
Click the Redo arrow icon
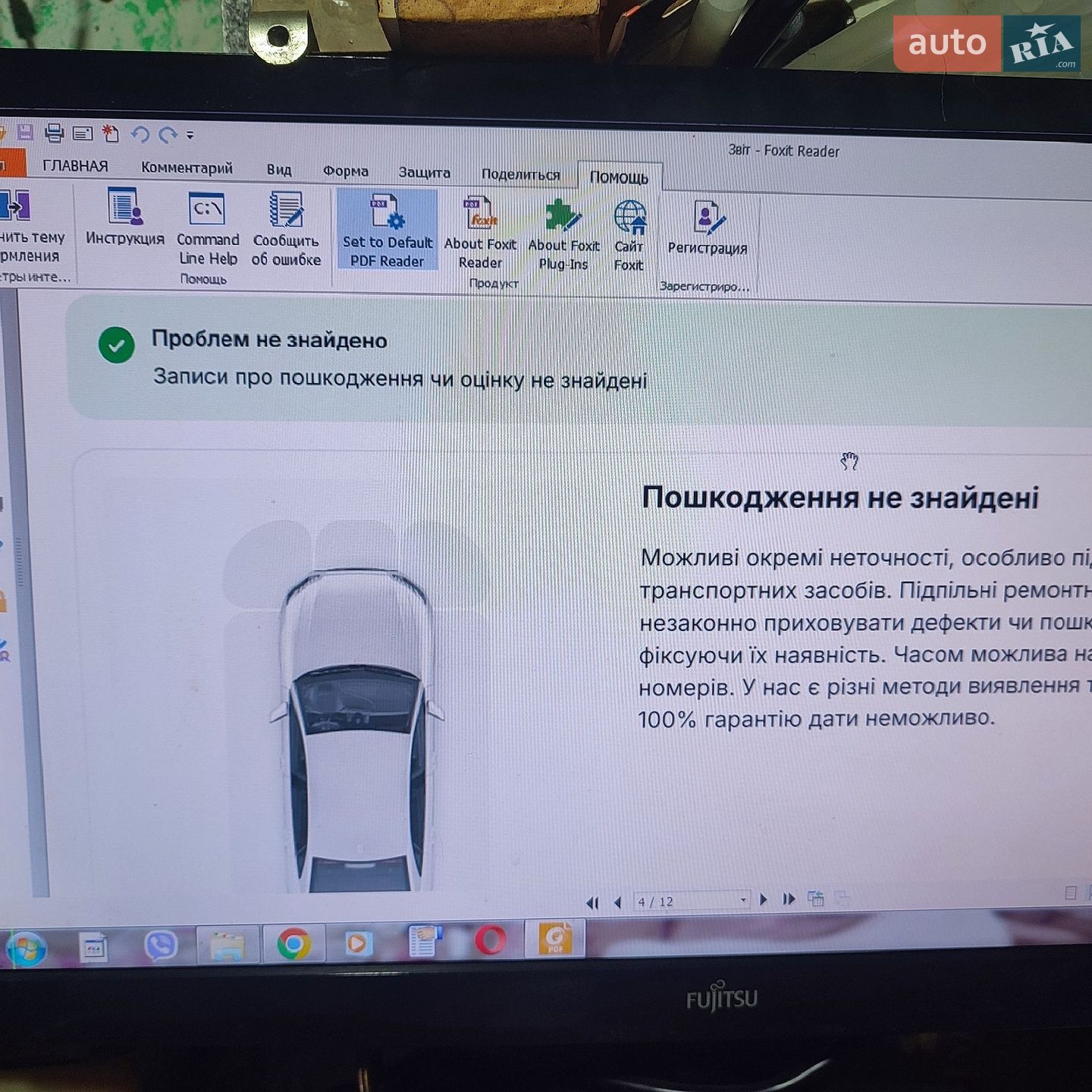click(168, 135)
